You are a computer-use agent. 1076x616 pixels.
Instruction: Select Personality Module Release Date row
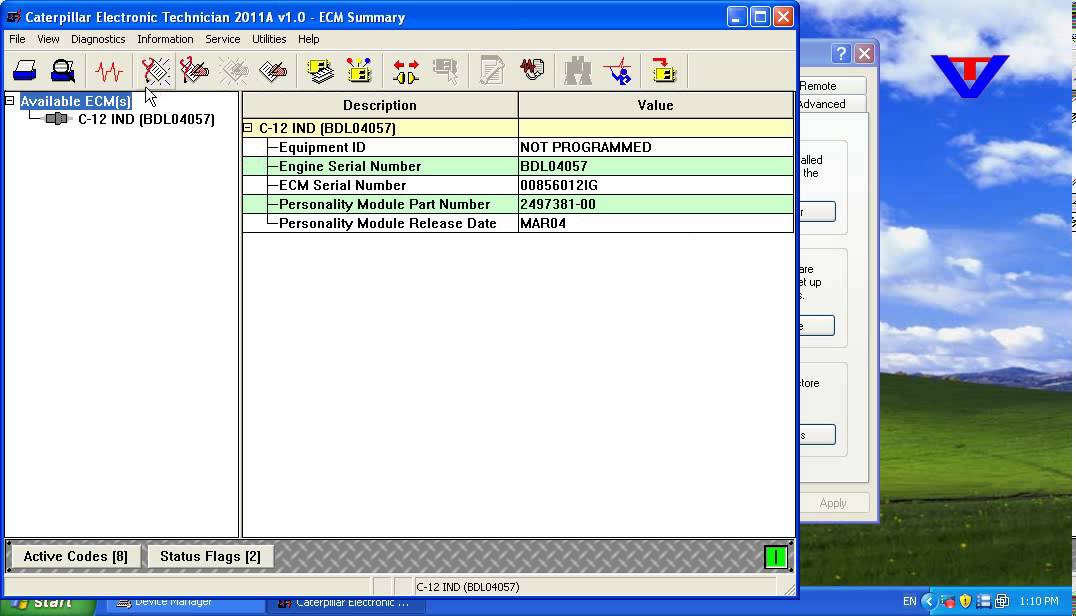tap(518, 224)
